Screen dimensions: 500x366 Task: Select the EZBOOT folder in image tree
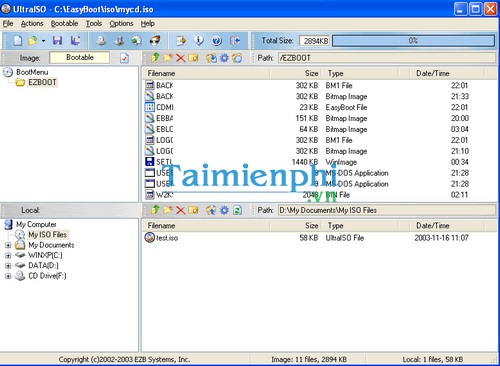[x=42, y=82]
